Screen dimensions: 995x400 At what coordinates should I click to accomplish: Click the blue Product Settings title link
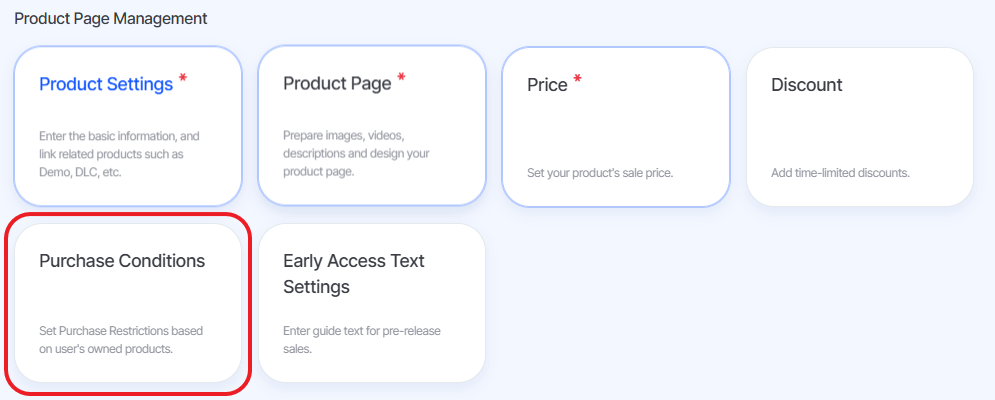(x=106, y=84)
